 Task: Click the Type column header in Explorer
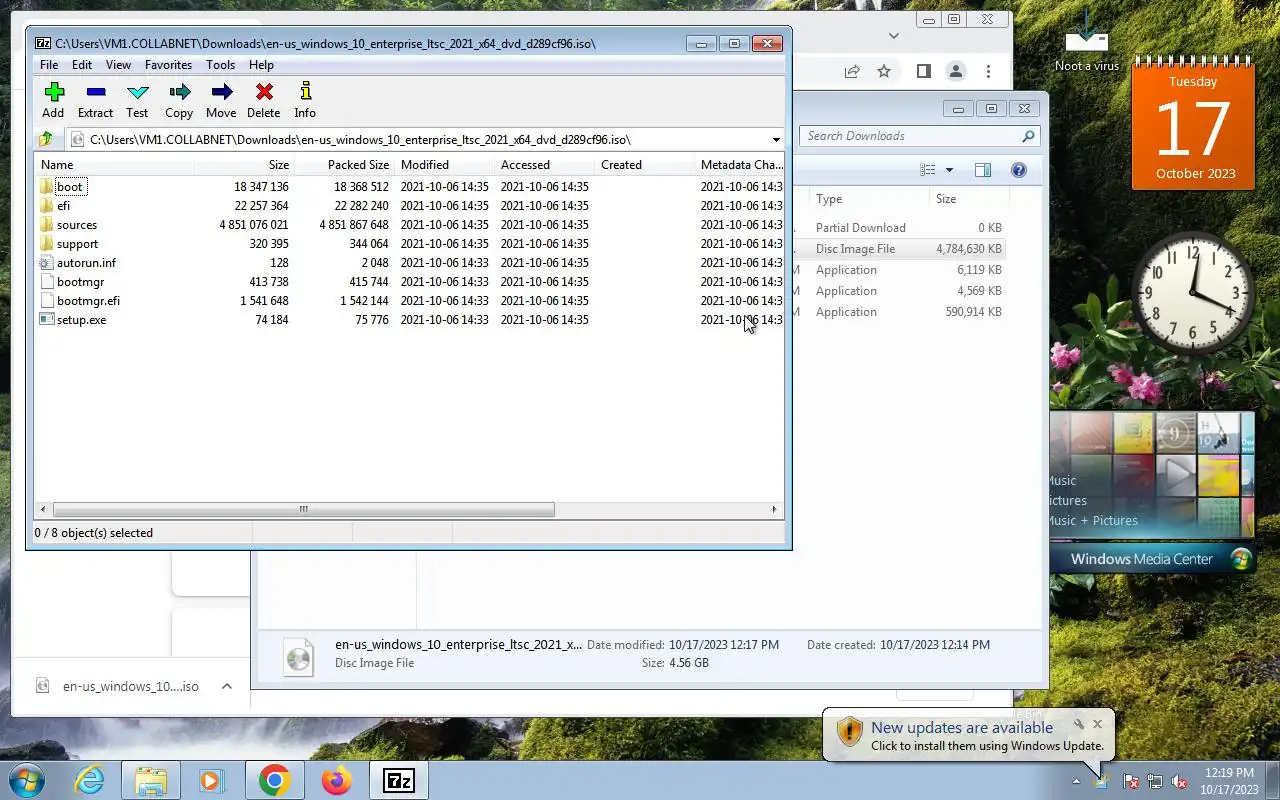click(868, 199)
